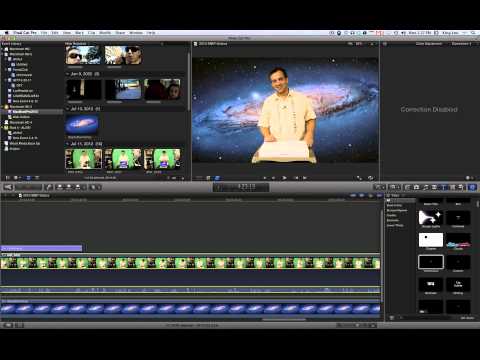Image resolution: width=480 pixels, height=360 pixels.
Task: Click the Apple logo menu
Action: tap(6, 33)
